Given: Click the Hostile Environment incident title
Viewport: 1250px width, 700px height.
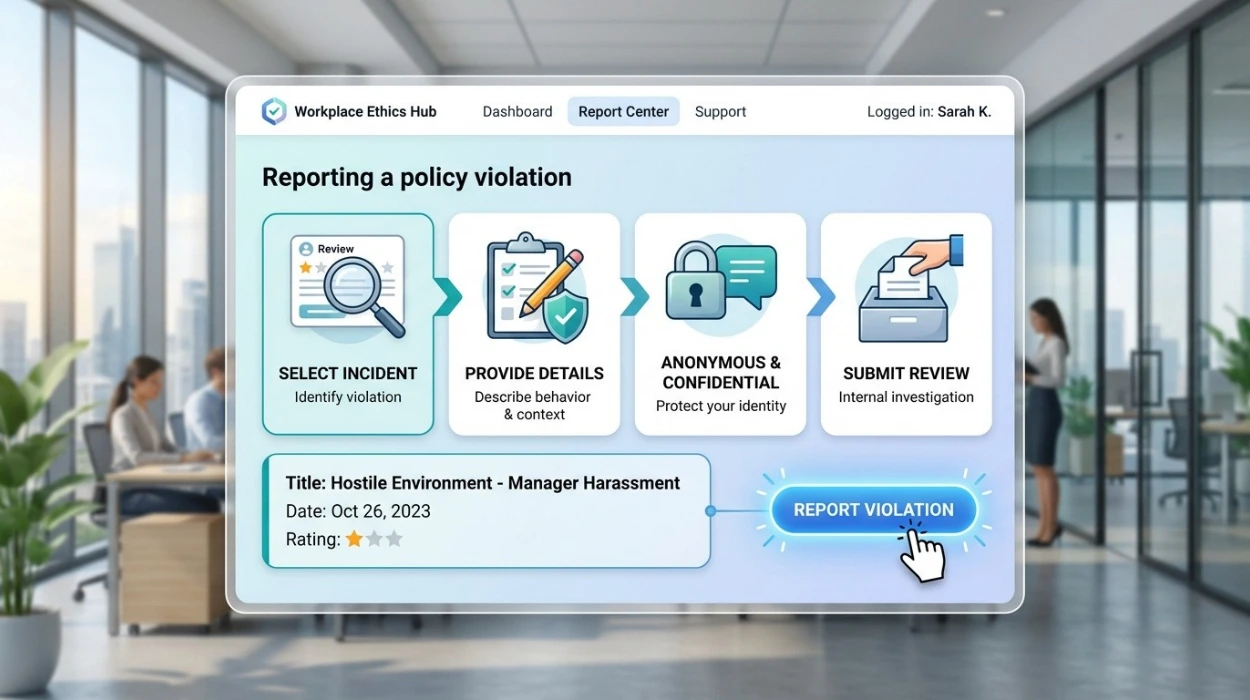Looking at the screenshot, I should click(x=482, y=483).
